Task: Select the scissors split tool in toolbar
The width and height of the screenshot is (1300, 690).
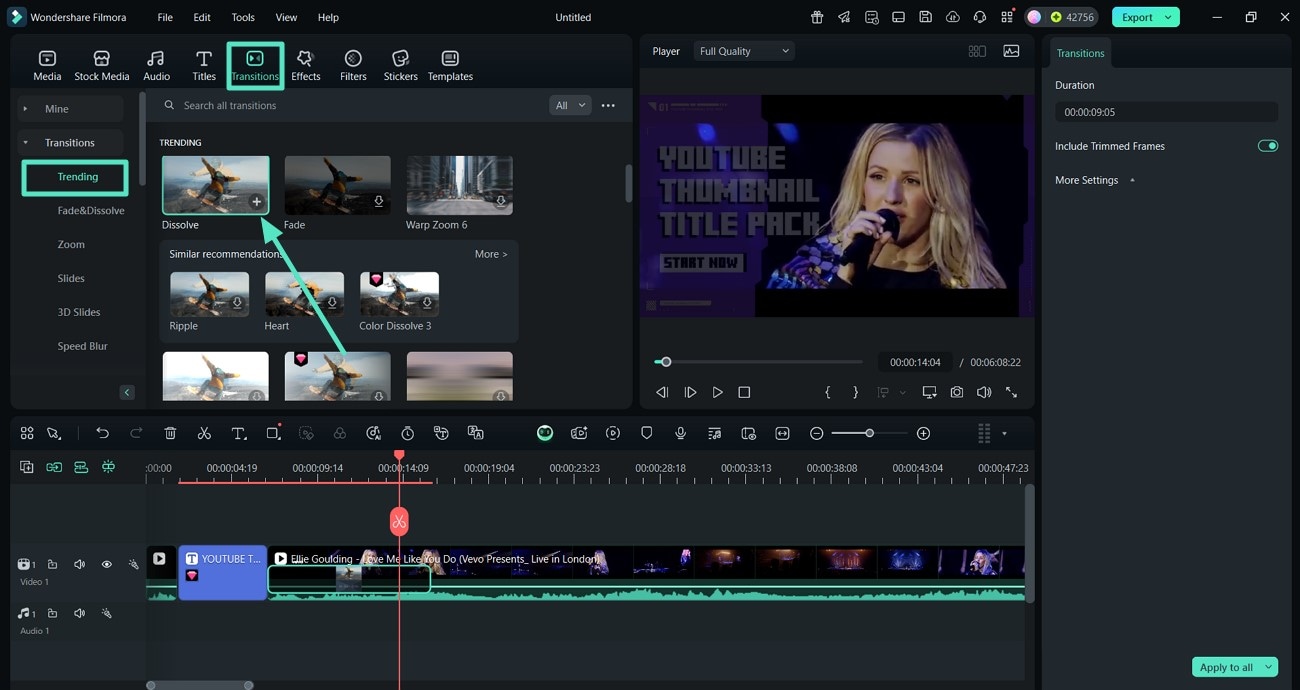Action: [x=204, y=433]
